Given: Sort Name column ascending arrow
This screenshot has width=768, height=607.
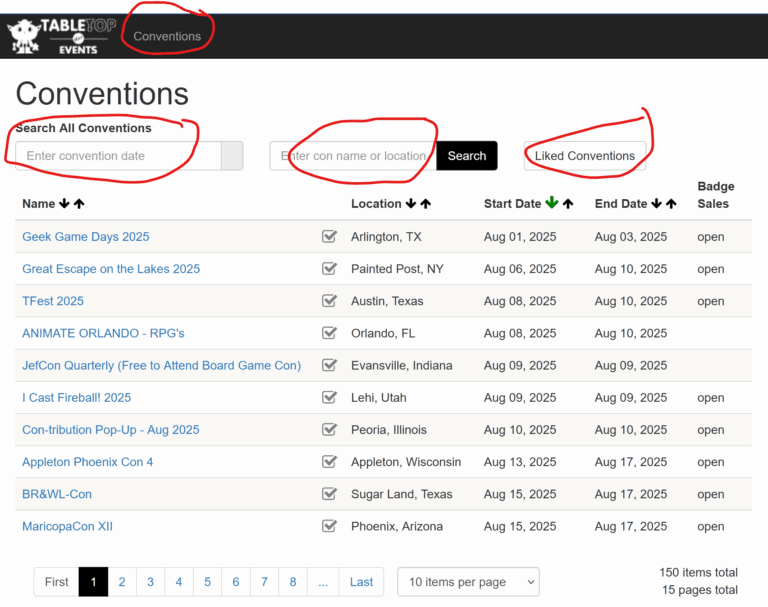Looking at the screenshot, I should pyautogui.click(x=79, y=204).
